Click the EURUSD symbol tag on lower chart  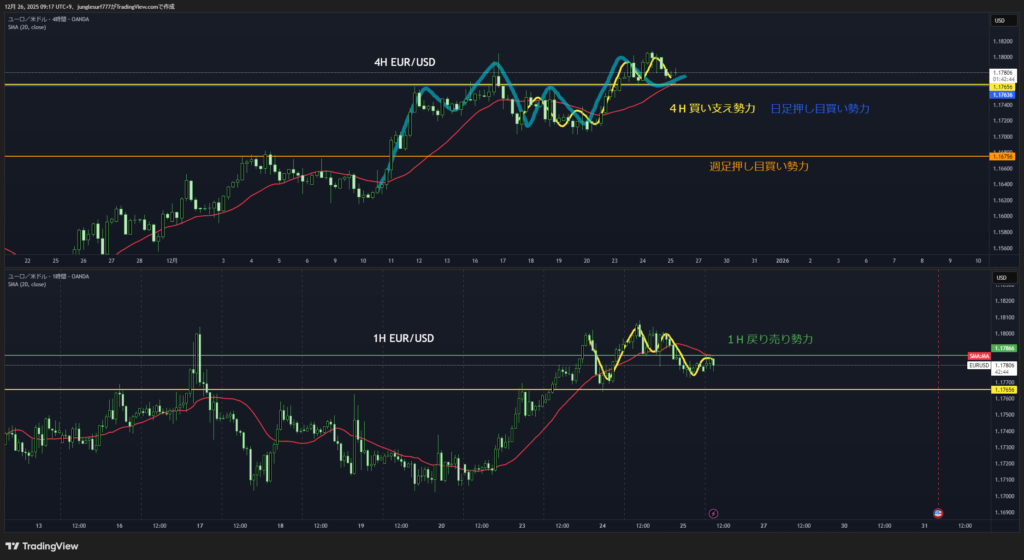(x=978, y=365)
